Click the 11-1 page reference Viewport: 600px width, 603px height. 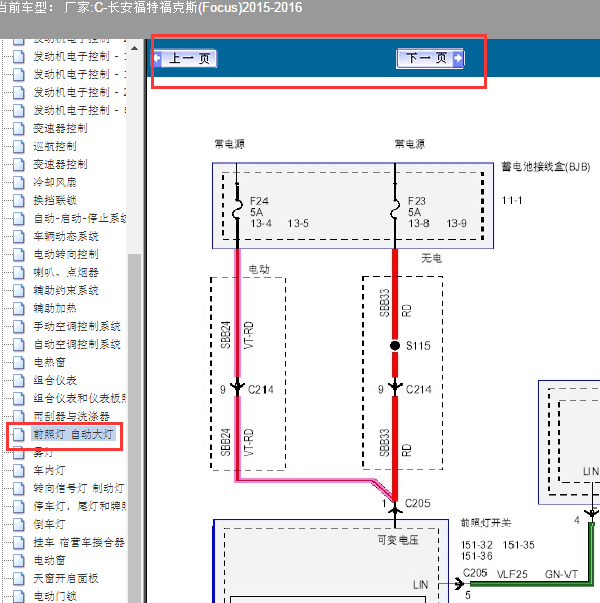(x=512, y=200)
